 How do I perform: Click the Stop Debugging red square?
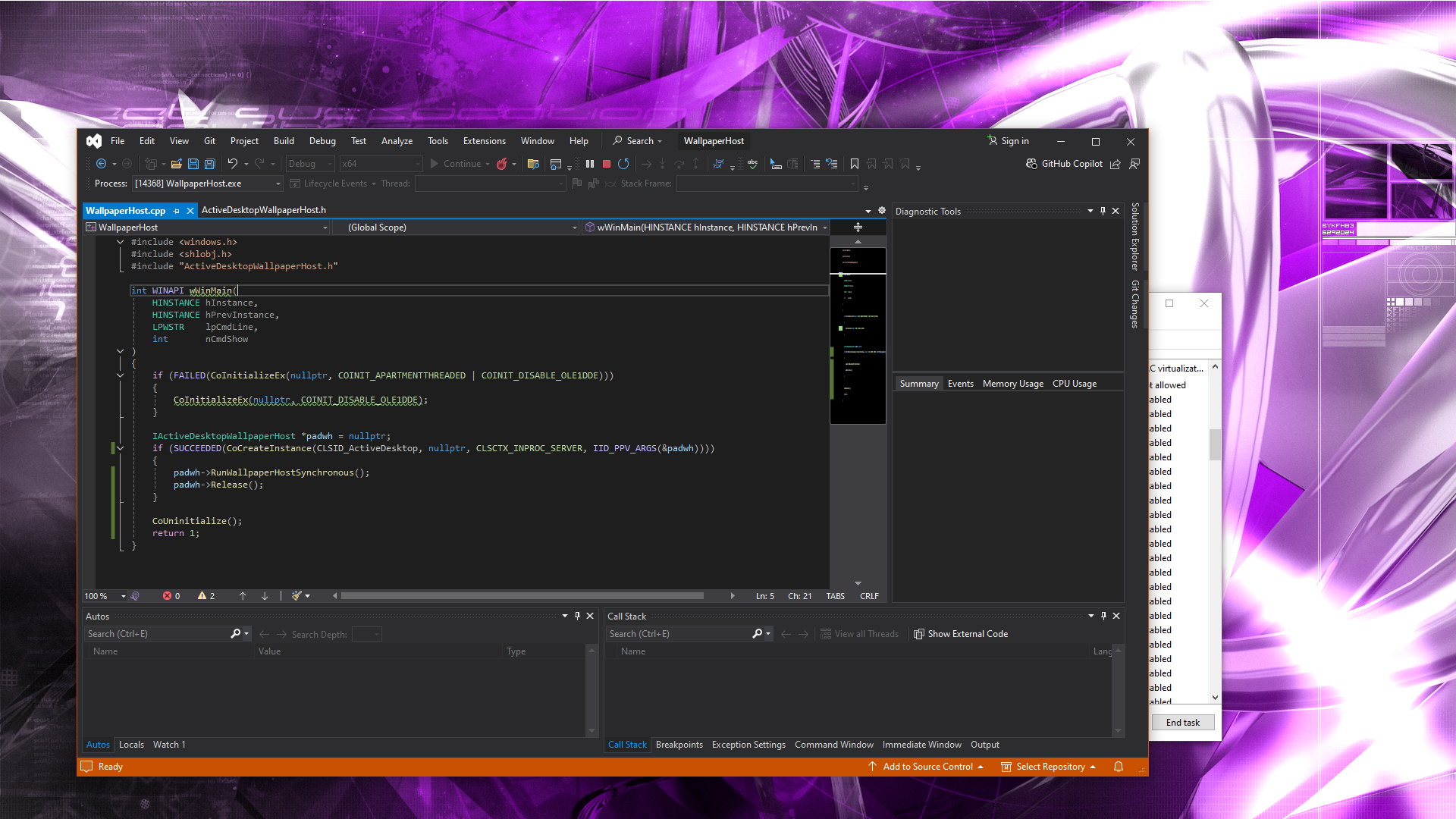(607, 164)
